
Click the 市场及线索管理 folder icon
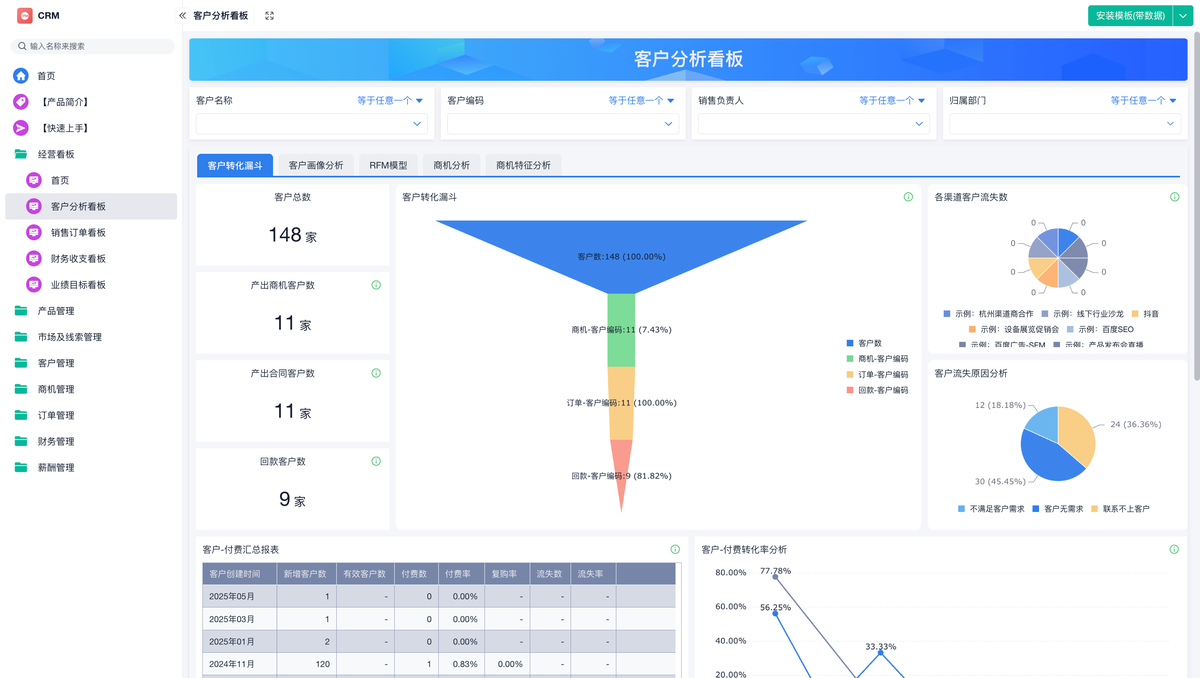coord(21,337)
